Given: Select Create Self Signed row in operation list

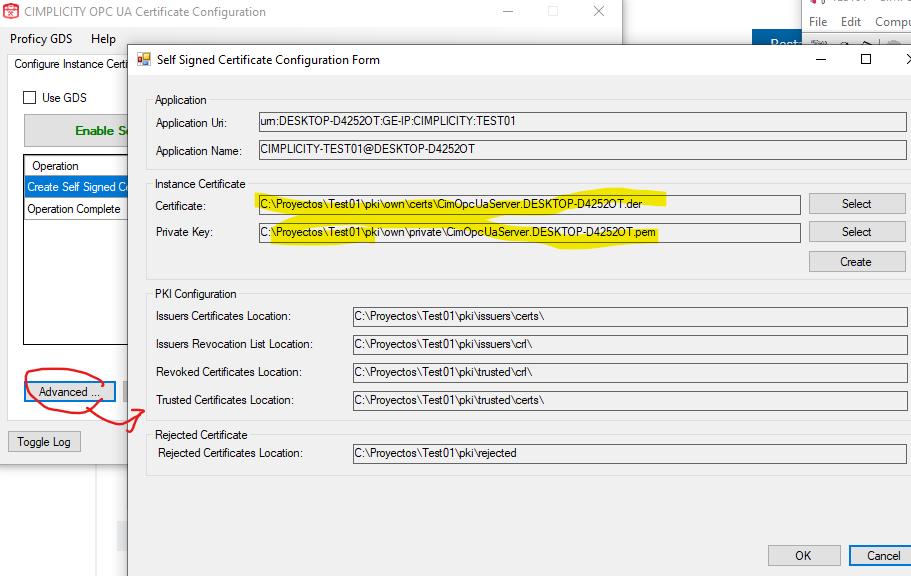Looking at the screenshot, I should pos(76,187).
